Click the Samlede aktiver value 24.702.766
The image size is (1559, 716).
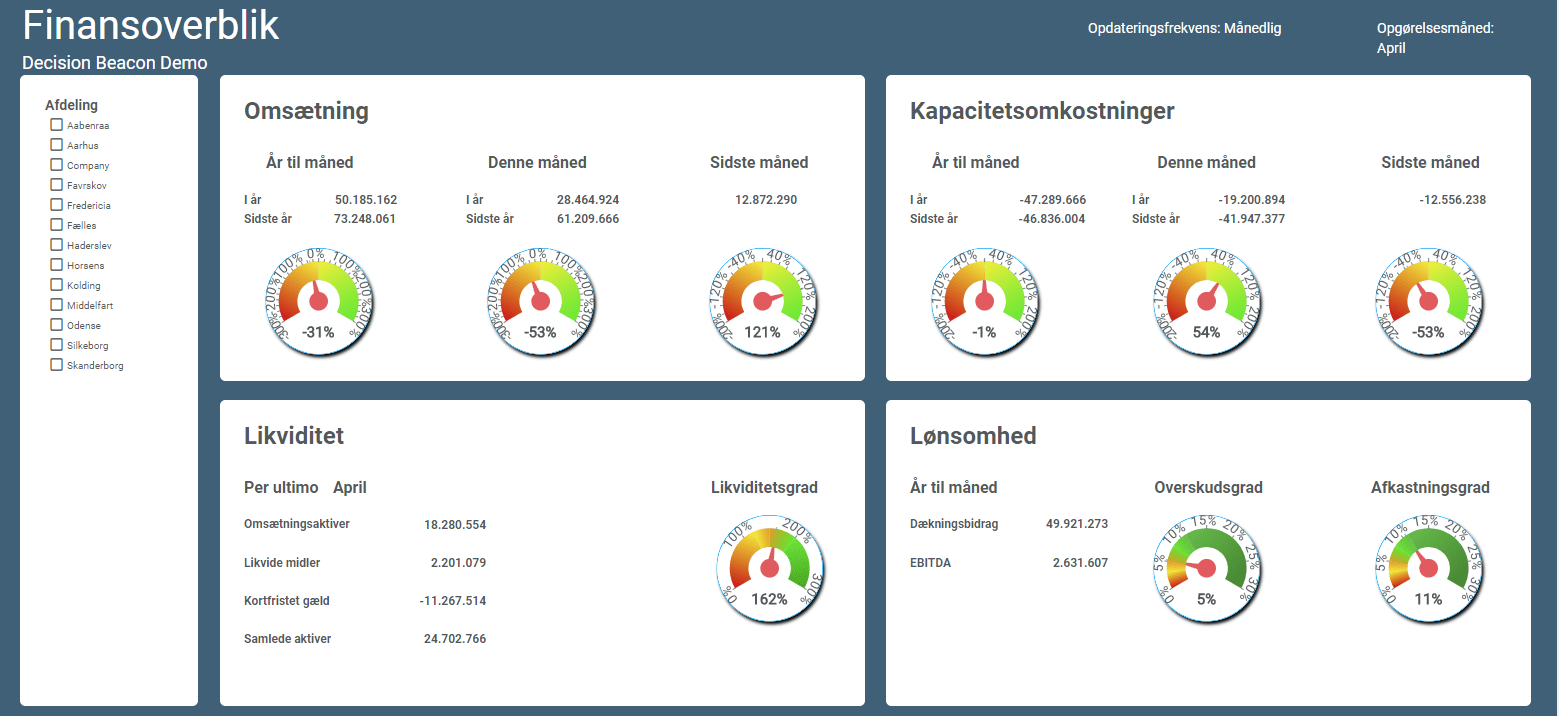pos(455,639)
